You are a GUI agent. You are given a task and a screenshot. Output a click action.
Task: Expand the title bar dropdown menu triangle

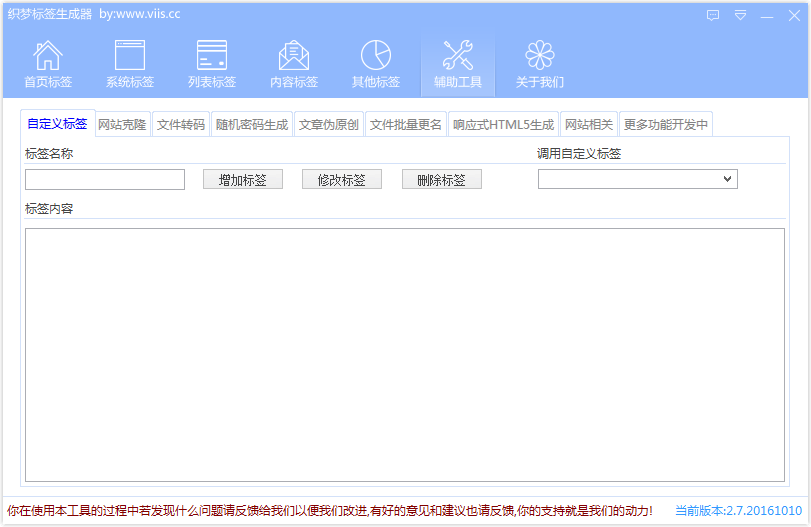click(740, 15)
